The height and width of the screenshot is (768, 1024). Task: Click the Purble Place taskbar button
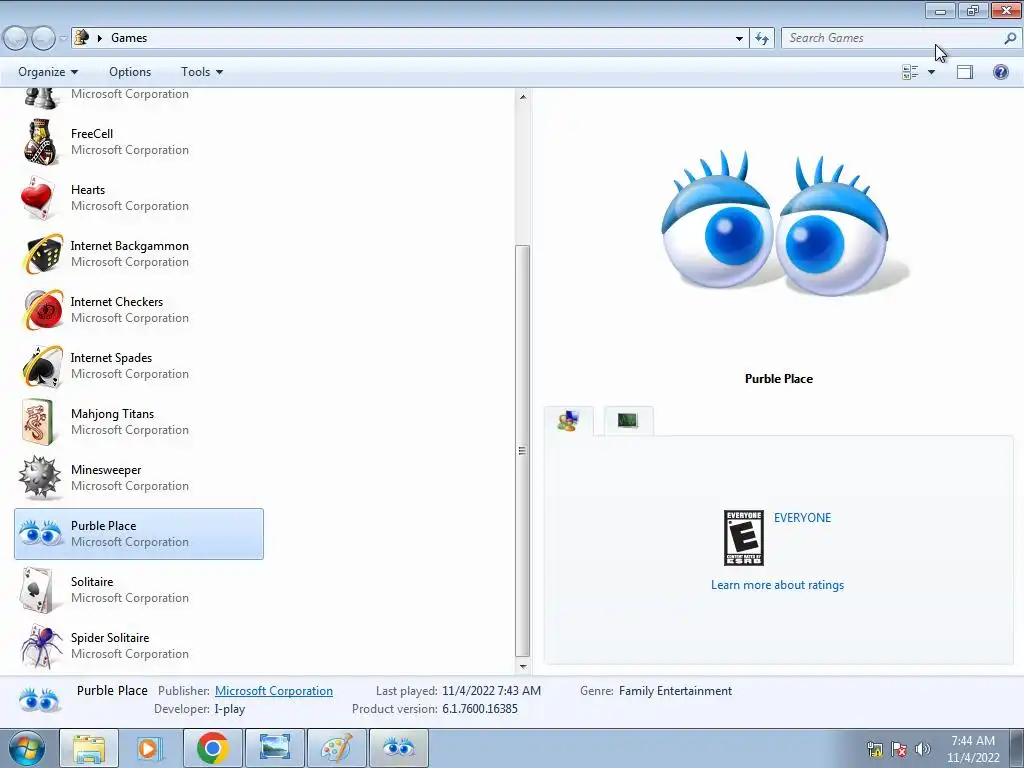click(x=399, y=748)
